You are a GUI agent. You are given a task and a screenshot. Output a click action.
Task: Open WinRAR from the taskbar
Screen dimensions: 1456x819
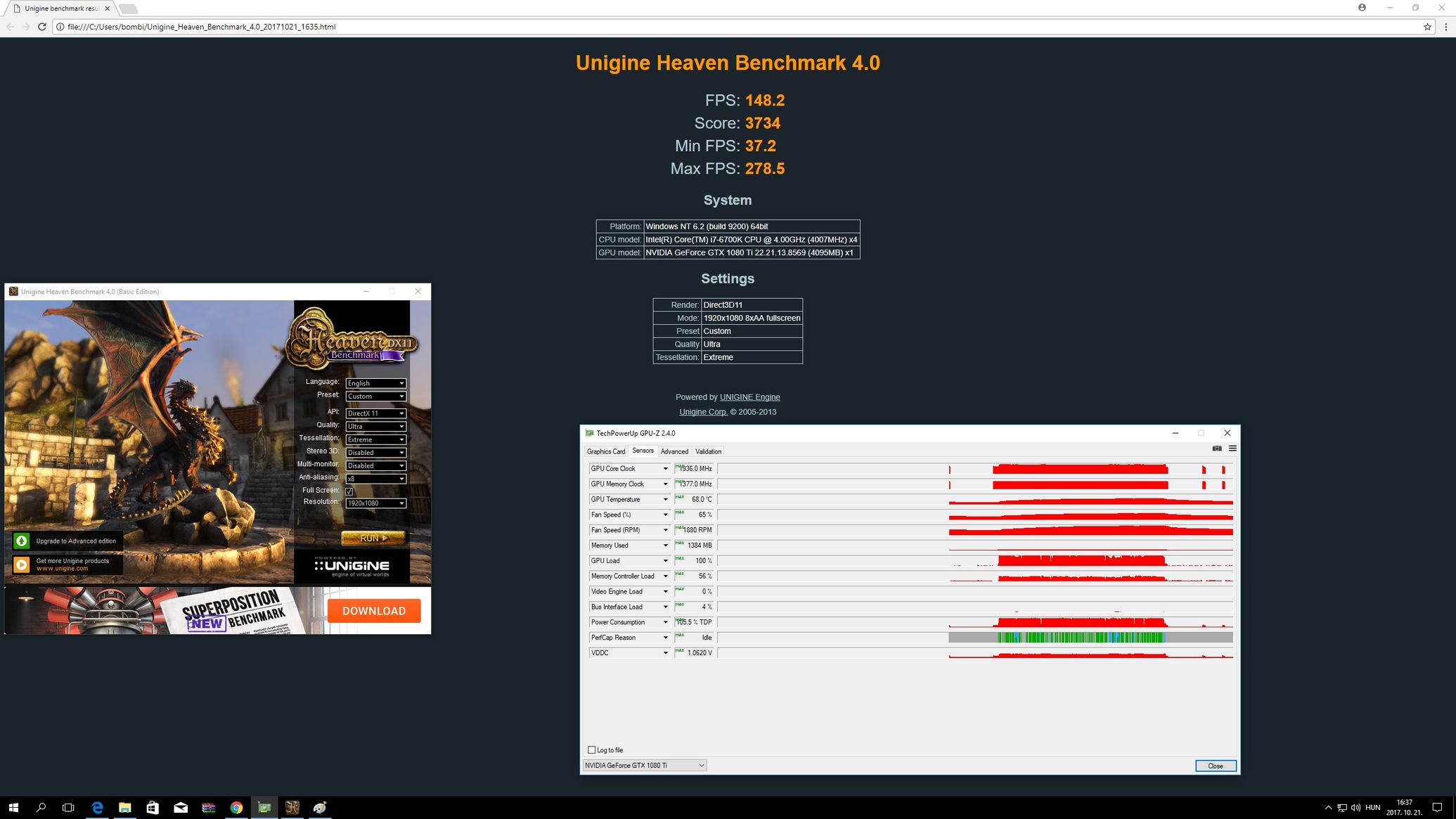click(209, 808)
